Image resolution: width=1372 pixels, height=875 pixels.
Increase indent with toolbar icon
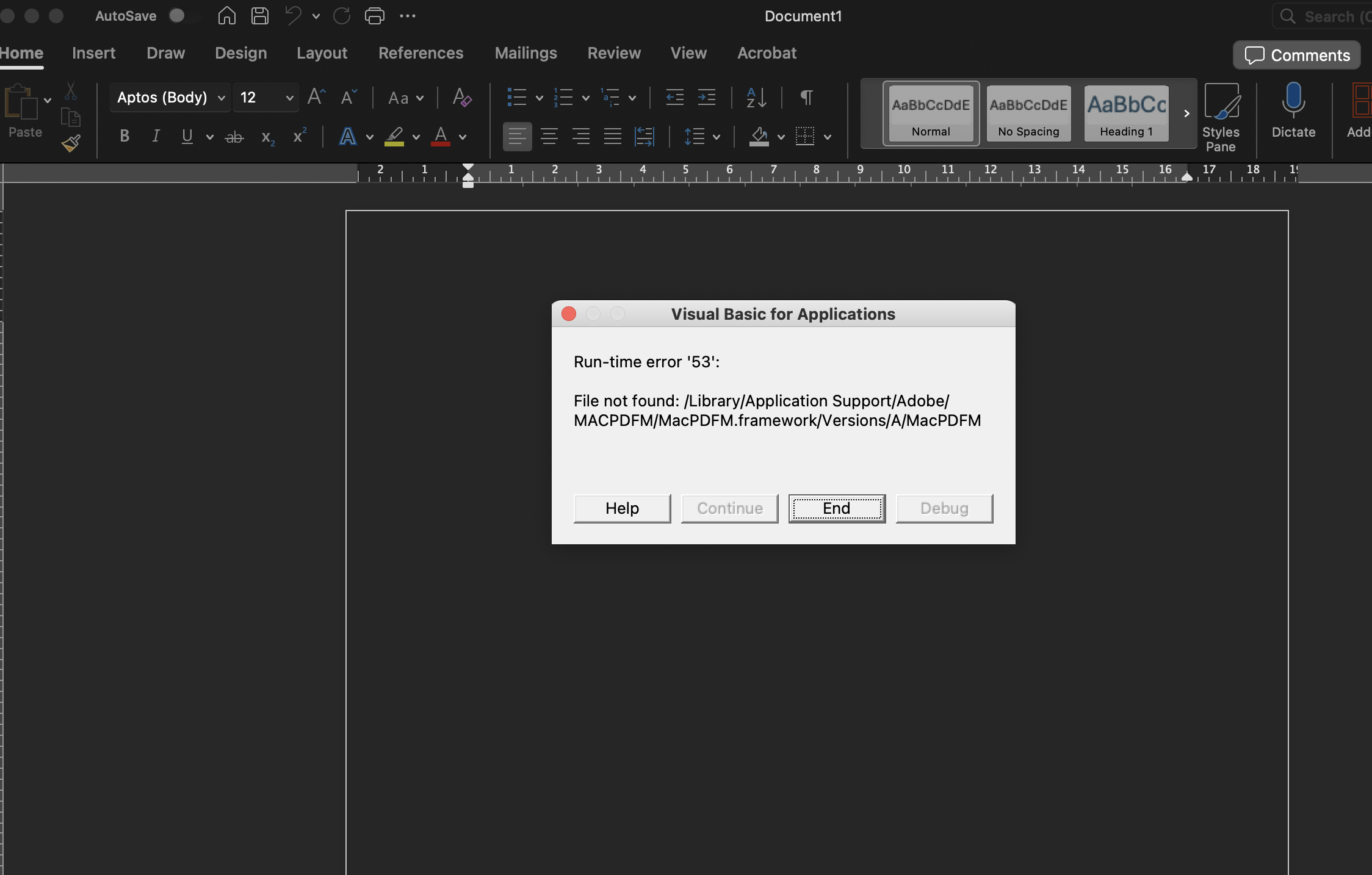coord(707,98)
